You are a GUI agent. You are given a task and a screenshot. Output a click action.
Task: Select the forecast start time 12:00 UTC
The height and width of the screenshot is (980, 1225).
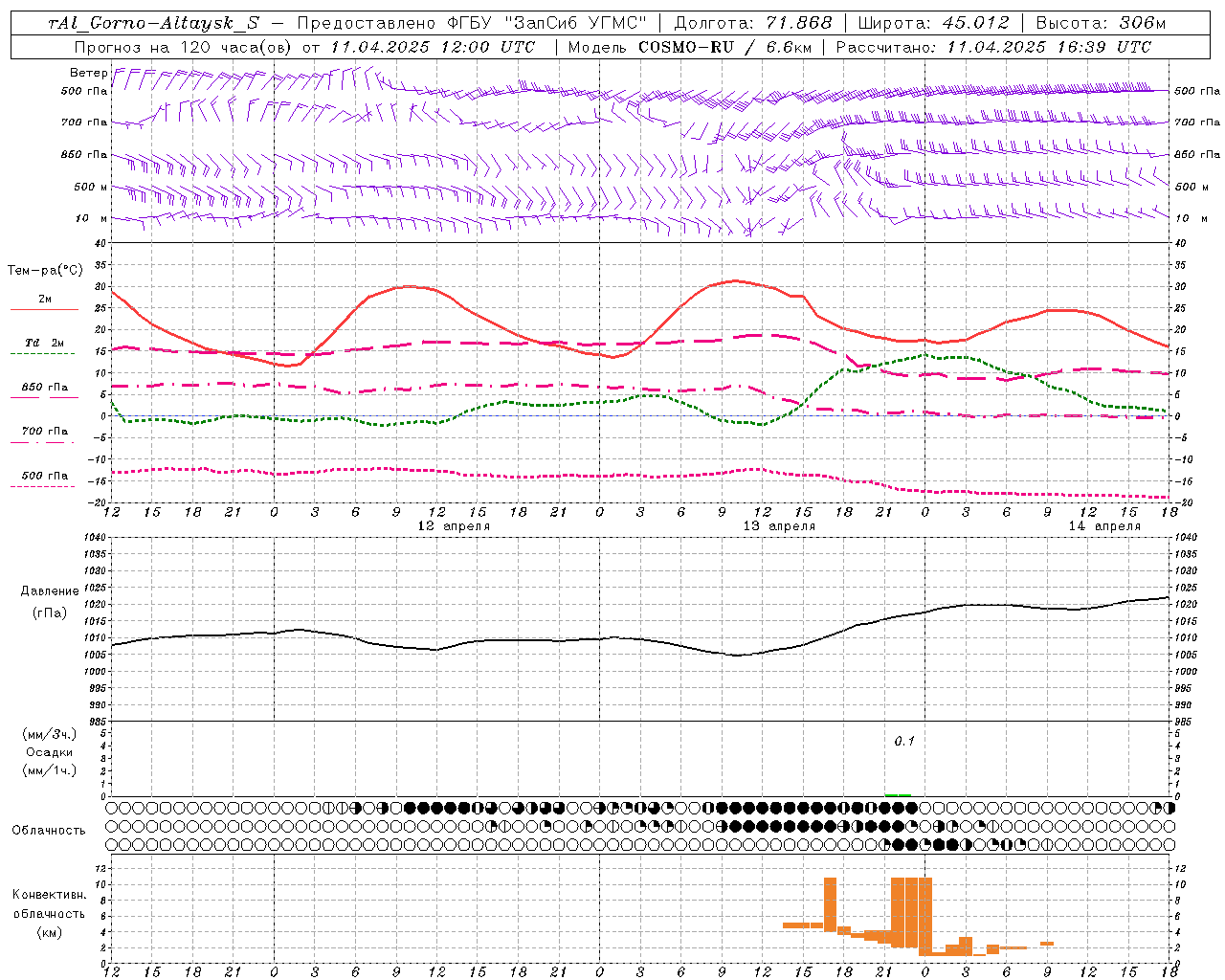[490, 47]
